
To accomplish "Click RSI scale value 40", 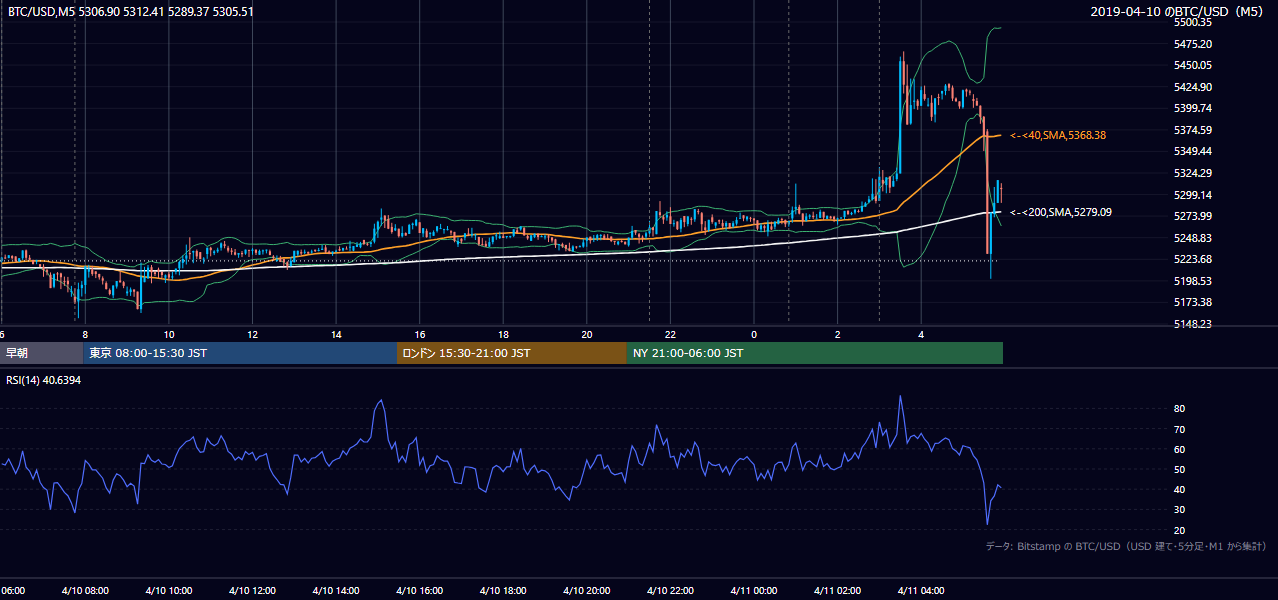I will pyautogui.click(x=1179, y=489).
